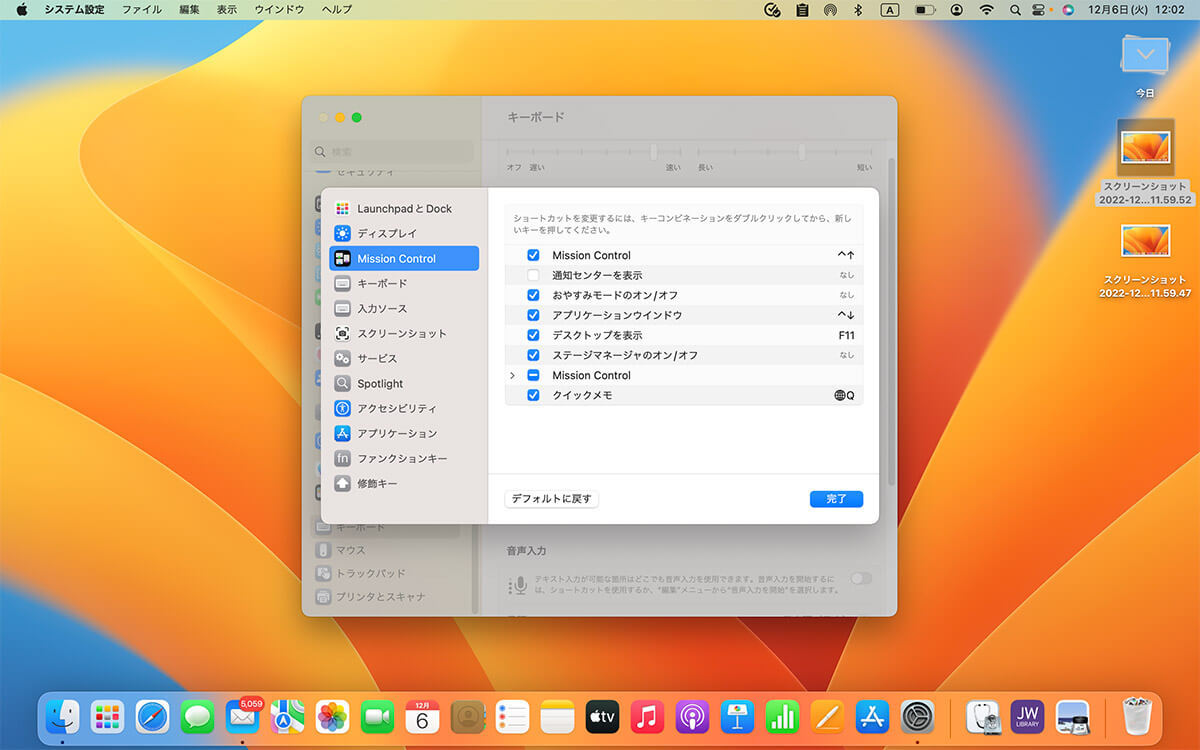
Task: Toggle mixed-state Mission Control group checkbox
Action: 533,375
